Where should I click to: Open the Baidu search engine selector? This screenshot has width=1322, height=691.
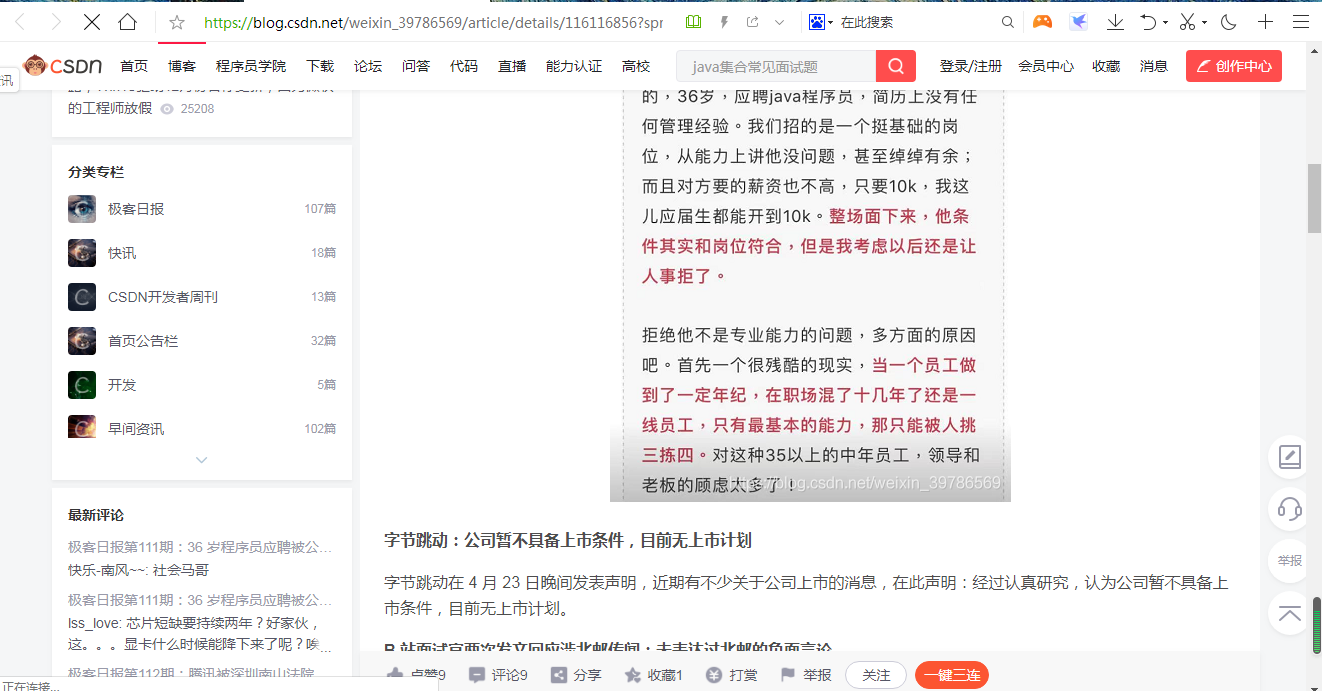click(x=820, y=22)
